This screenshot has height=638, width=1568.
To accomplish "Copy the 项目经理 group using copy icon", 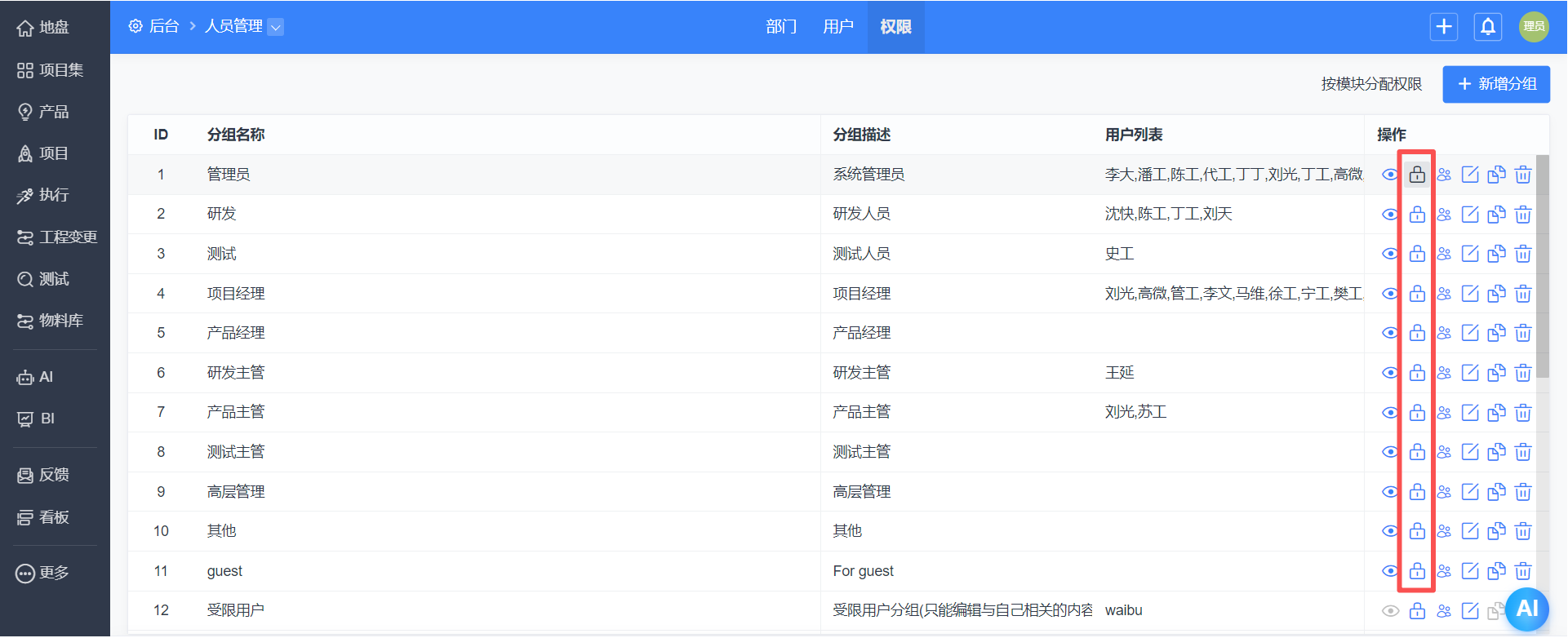I will (x=1496, y=294).
